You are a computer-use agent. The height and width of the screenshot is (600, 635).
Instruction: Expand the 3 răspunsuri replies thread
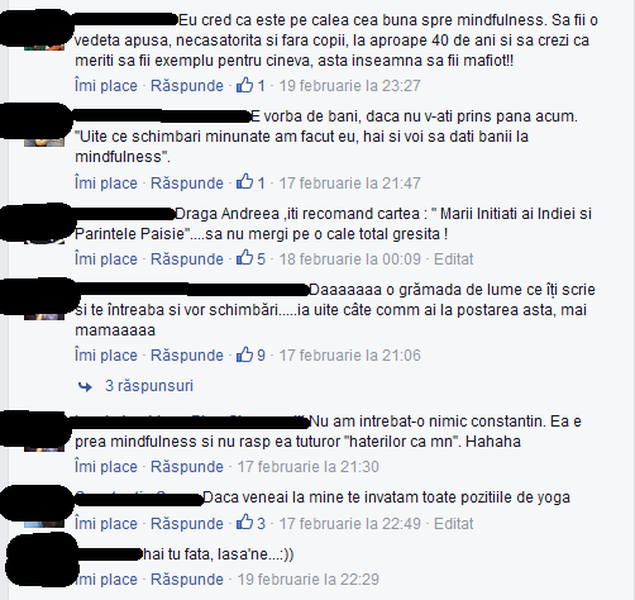click(149, 385)
